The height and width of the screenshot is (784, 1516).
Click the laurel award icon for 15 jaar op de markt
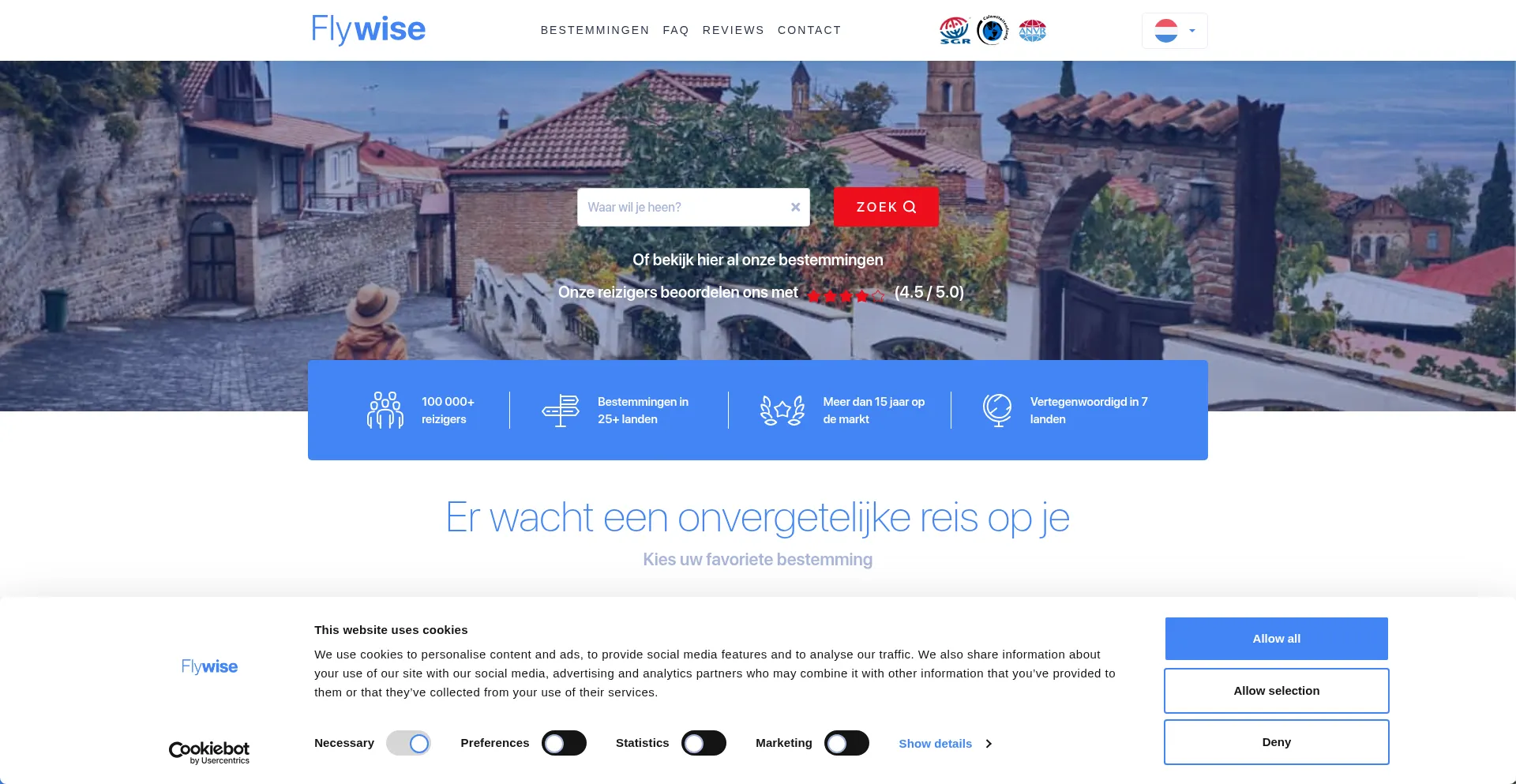tap(781, 410)
